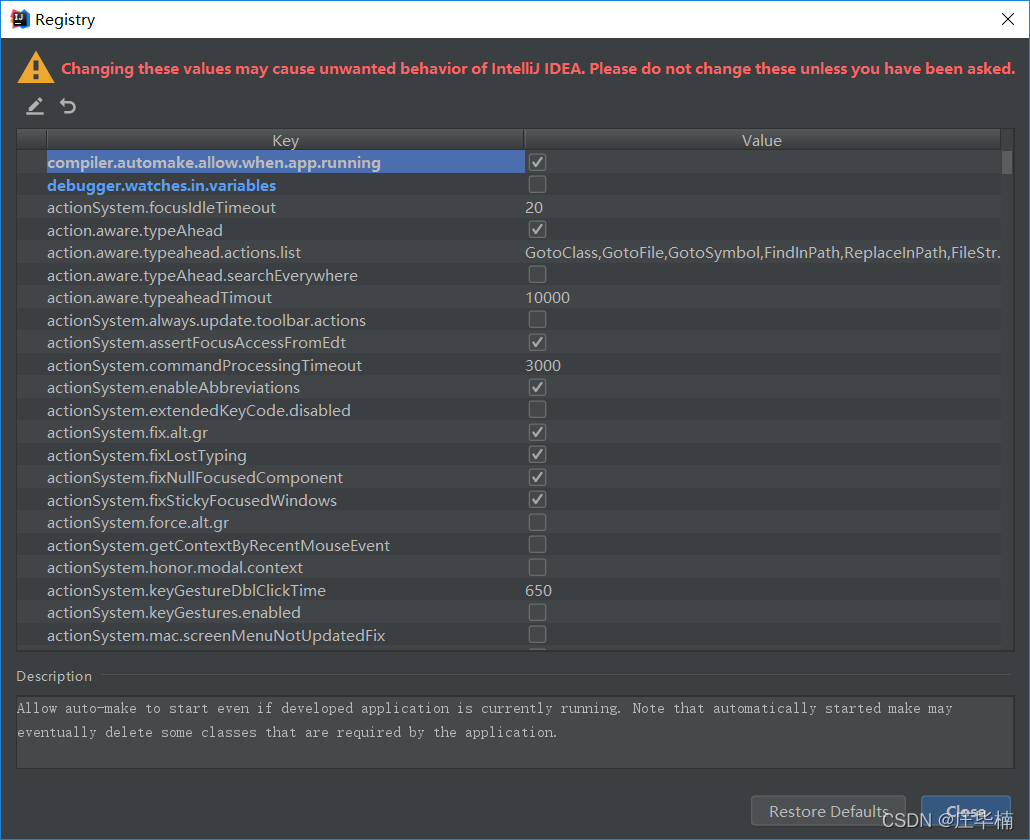
Task: Click the Restore Defaults button
Action: coord(828,811)
